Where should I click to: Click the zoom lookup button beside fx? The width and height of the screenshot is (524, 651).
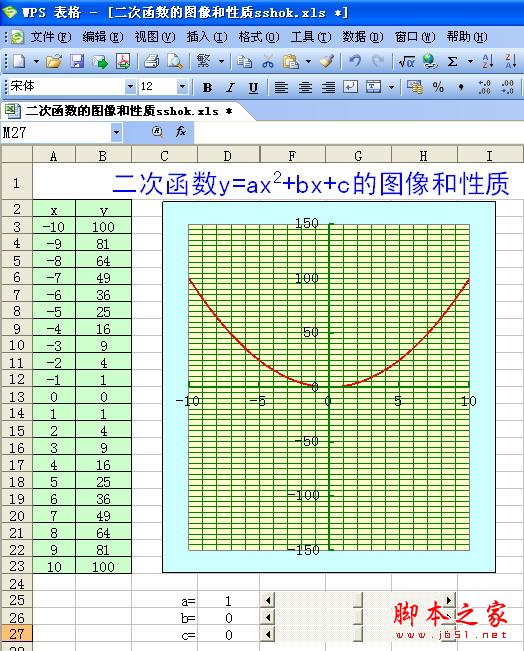(157, 132)
